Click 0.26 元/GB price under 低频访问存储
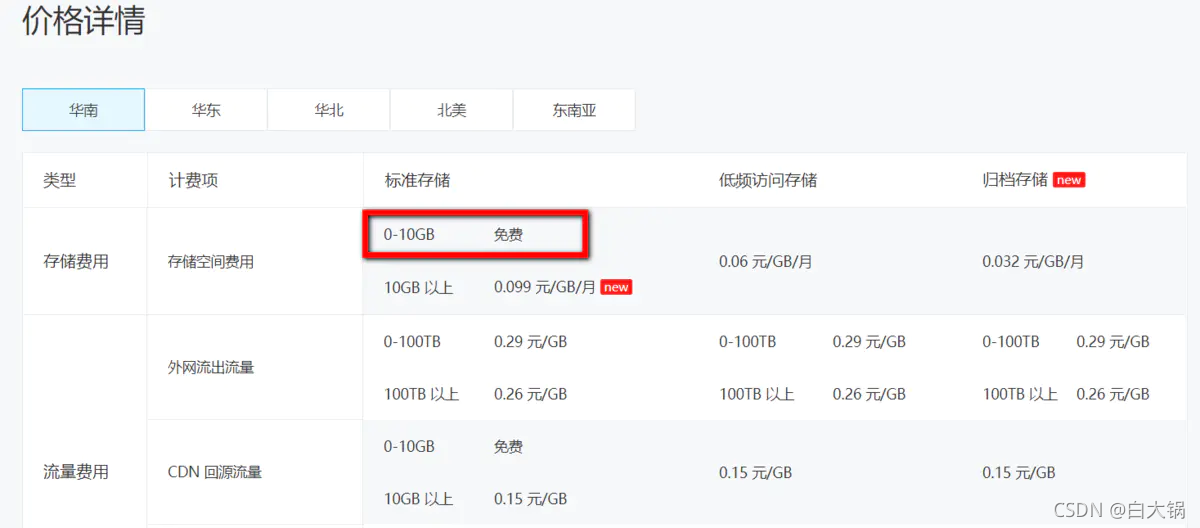Image resolution: width=1200 pixels, height=528 pixels. (x=869, y=394)
